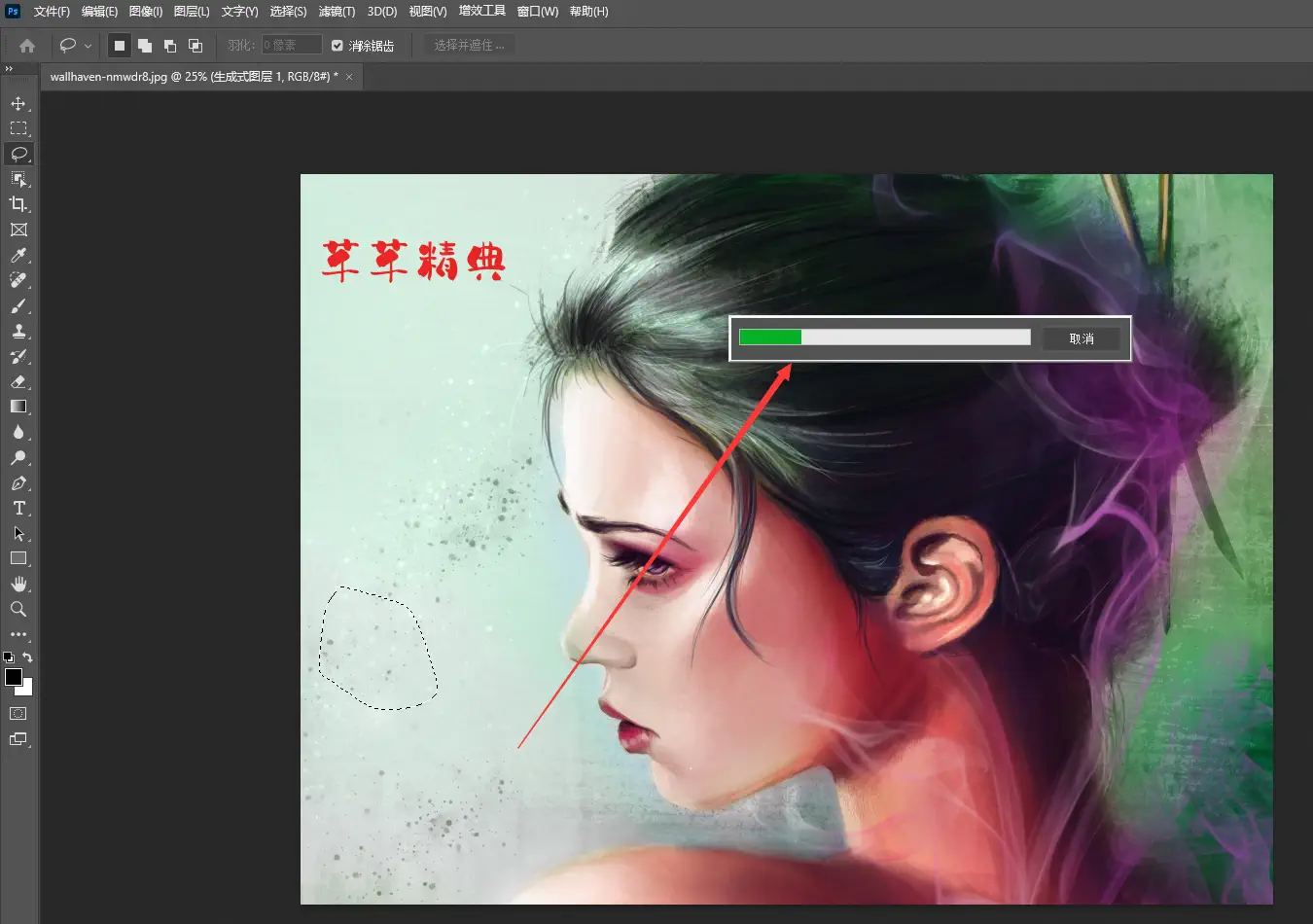Viewport: 1313px width, 924px height.
Task: Open the 文件(F) menu
Action: click(x=52, y=12)
